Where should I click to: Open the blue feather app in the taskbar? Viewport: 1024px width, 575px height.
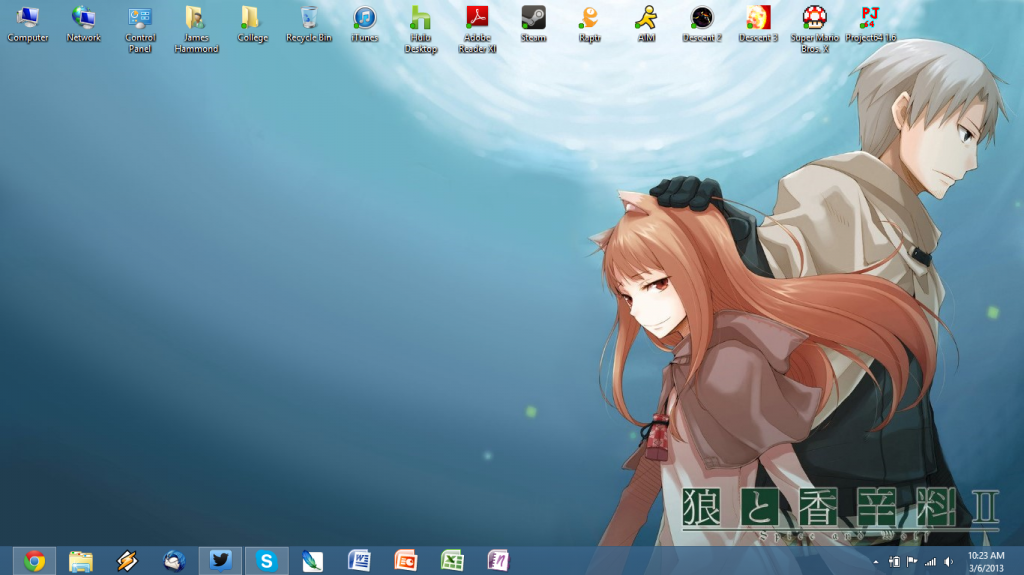tap(313, 561)
